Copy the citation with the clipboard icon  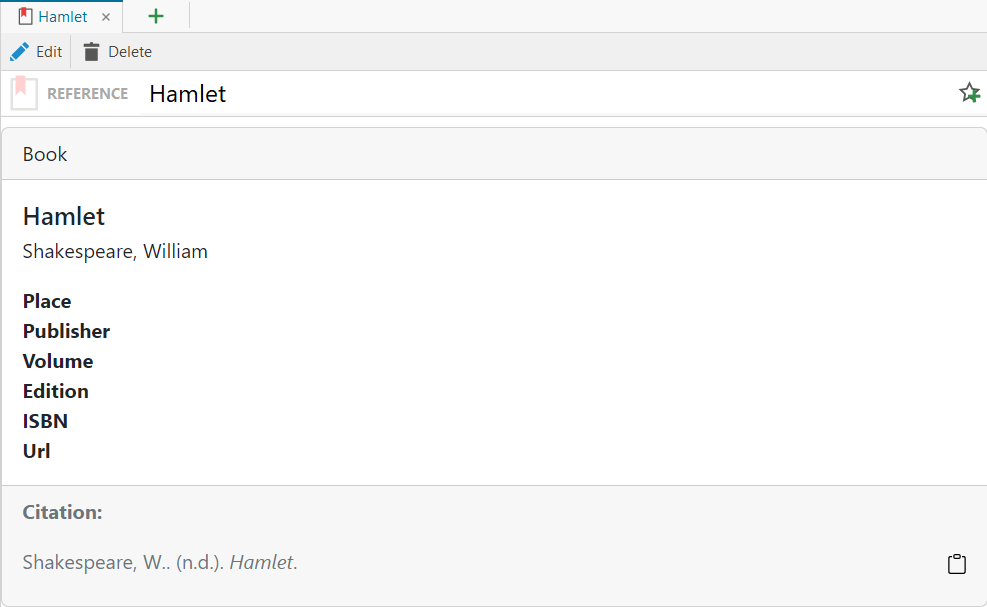coord(957,564)
